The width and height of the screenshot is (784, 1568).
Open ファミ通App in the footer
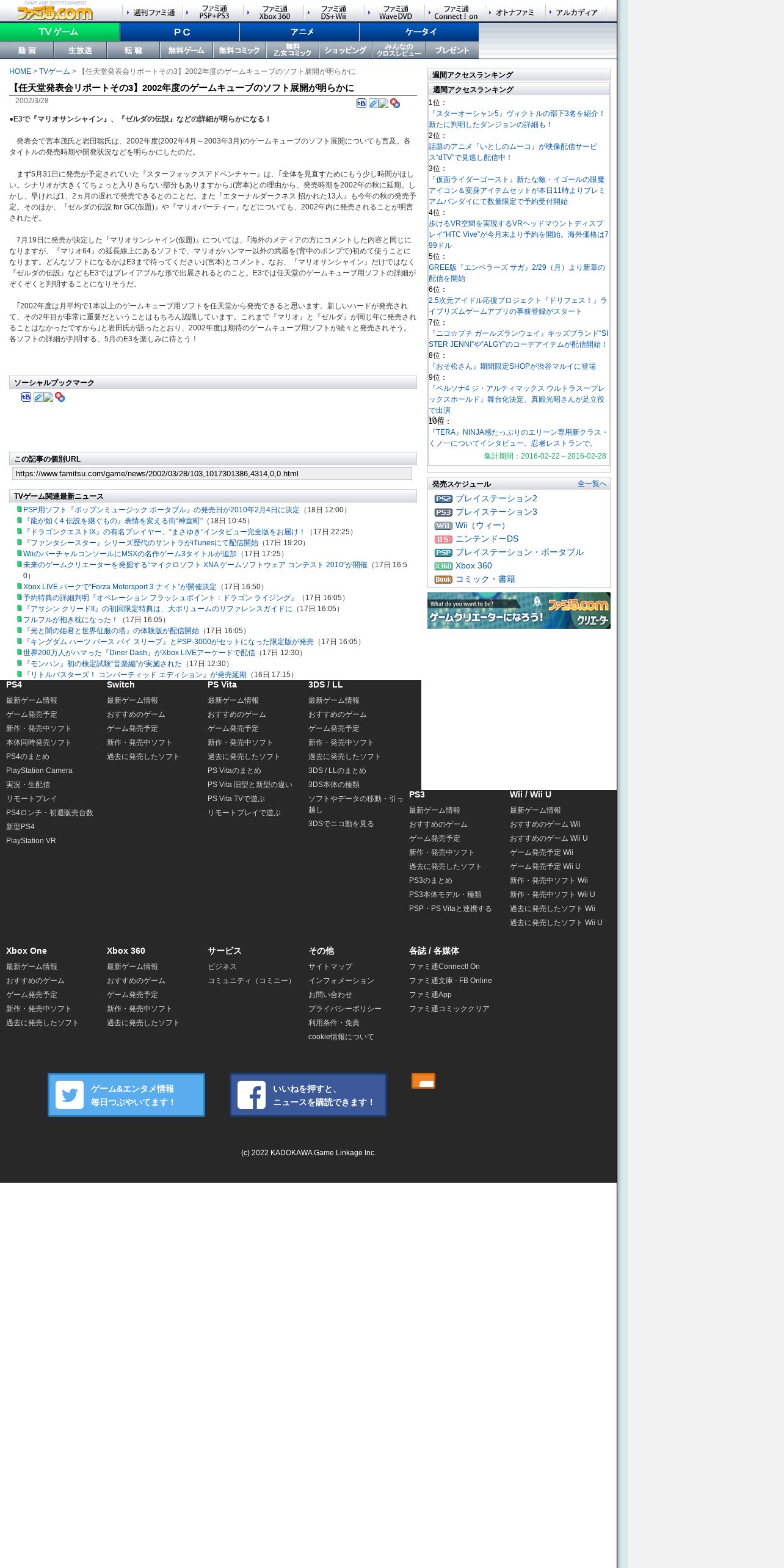pos(430,995)
